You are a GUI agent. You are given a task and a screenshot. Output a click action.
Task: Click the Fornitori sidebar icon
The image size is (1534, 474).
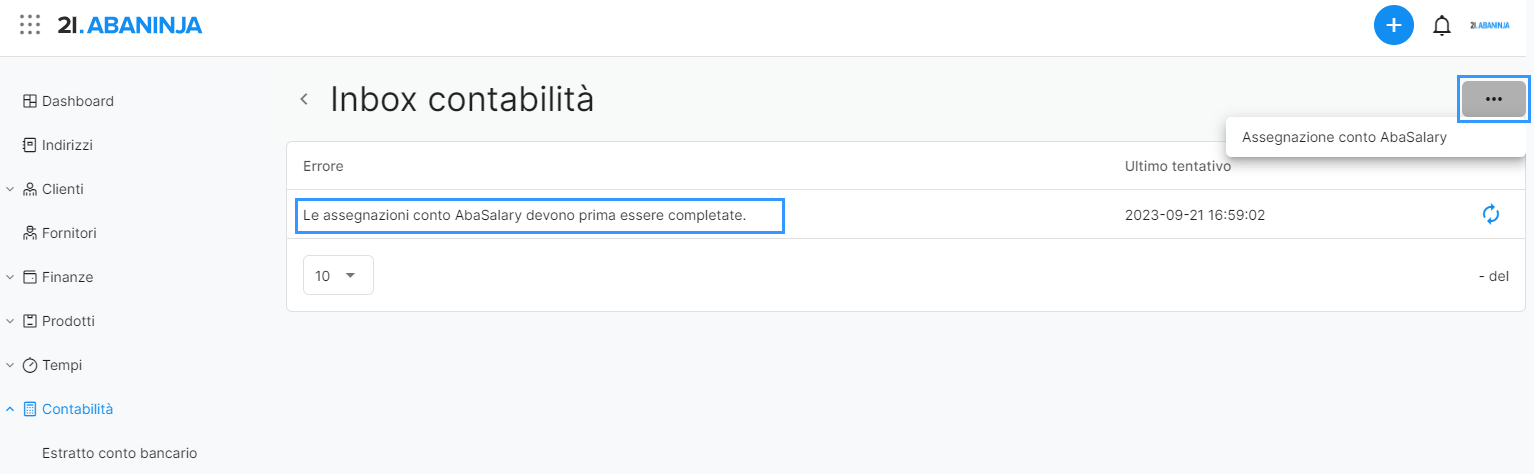point(30,233)
